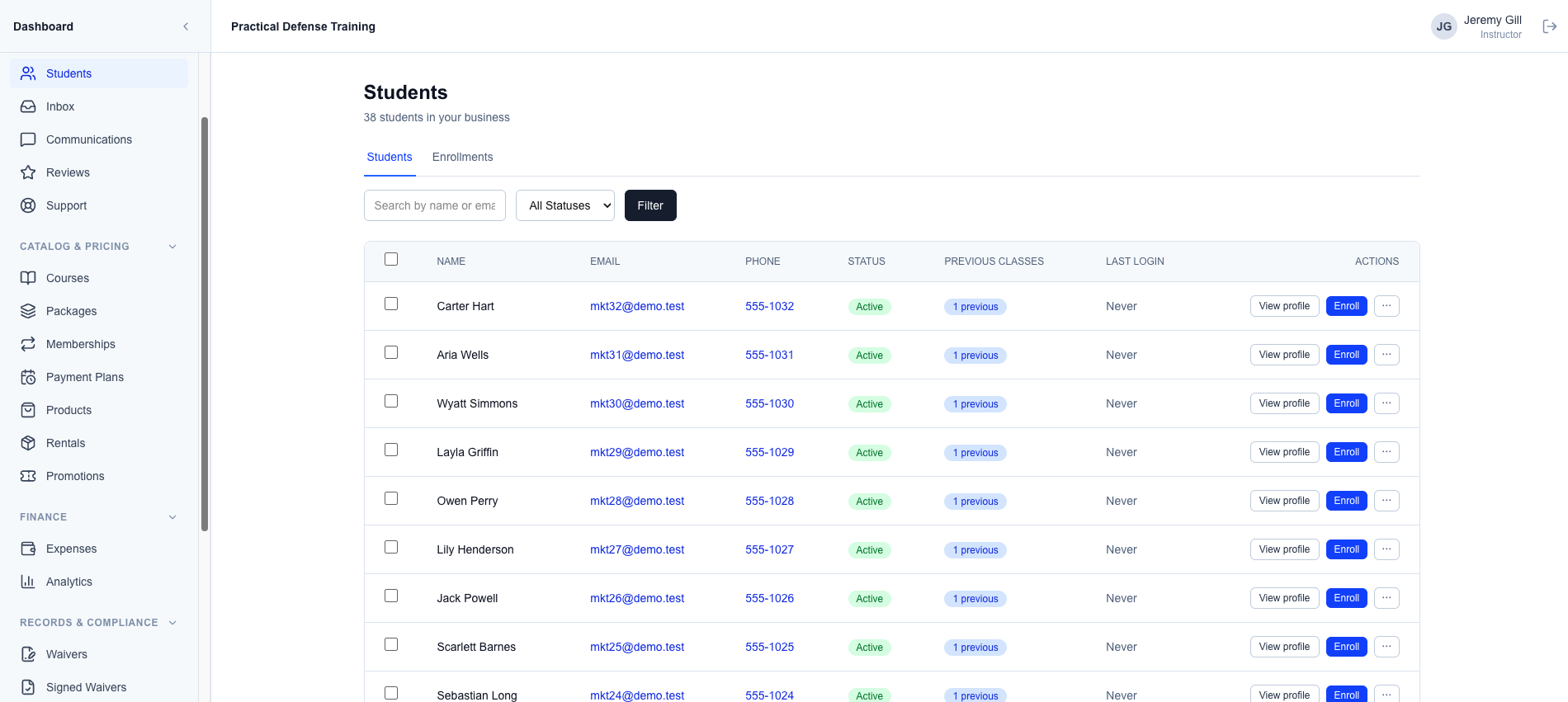Click the Products bag icon
Screen dimensions: 1568x702
[28, 410]
